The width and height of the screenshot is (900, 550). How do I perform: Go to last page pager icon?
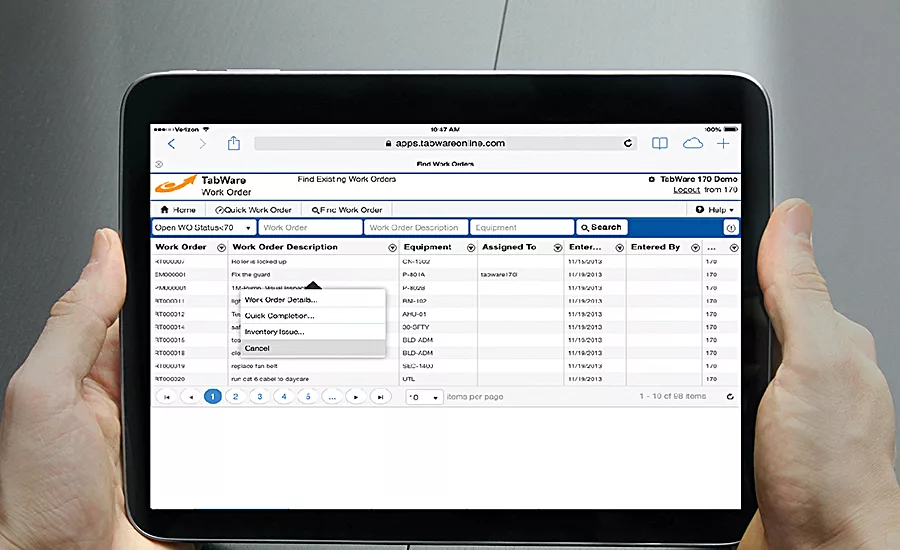(x=380, y=397)
